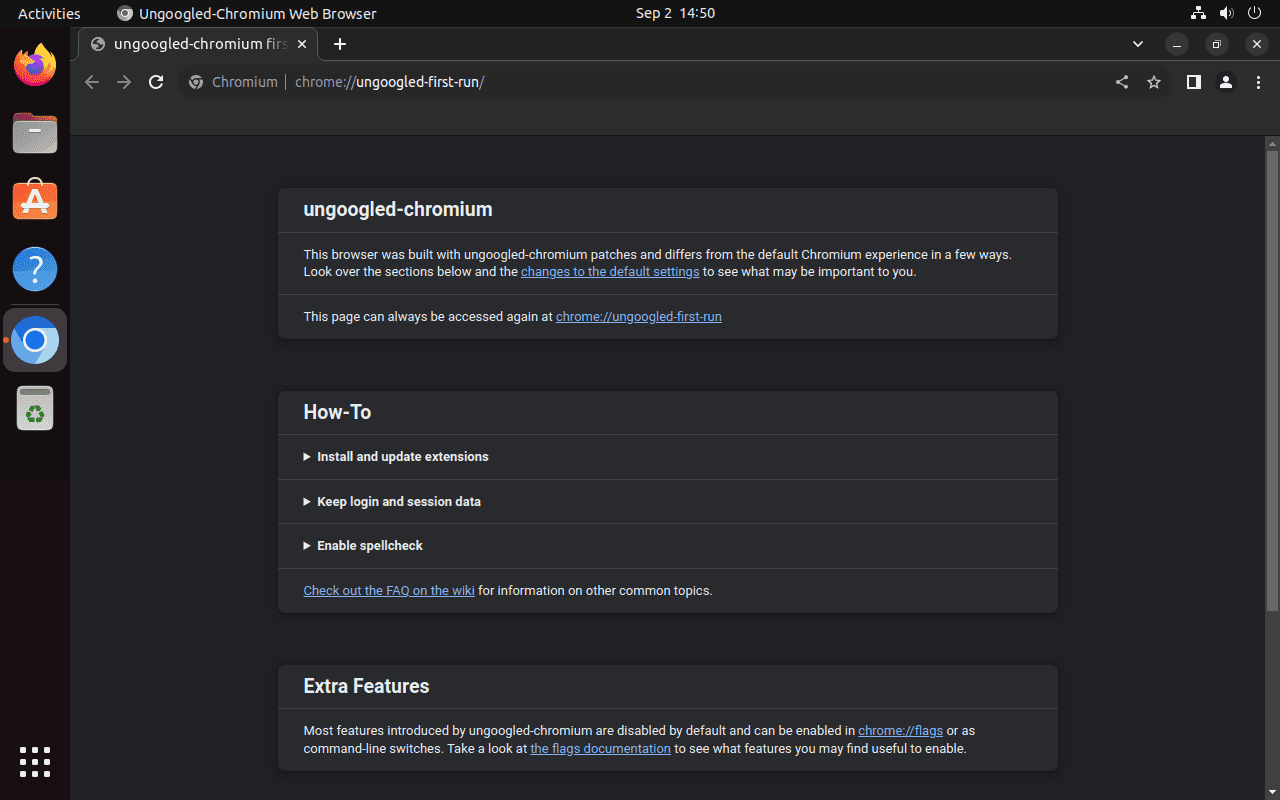Open the share icon in the toolbar
Viewport: 1280px width, 800px height.
(1121, 82)
